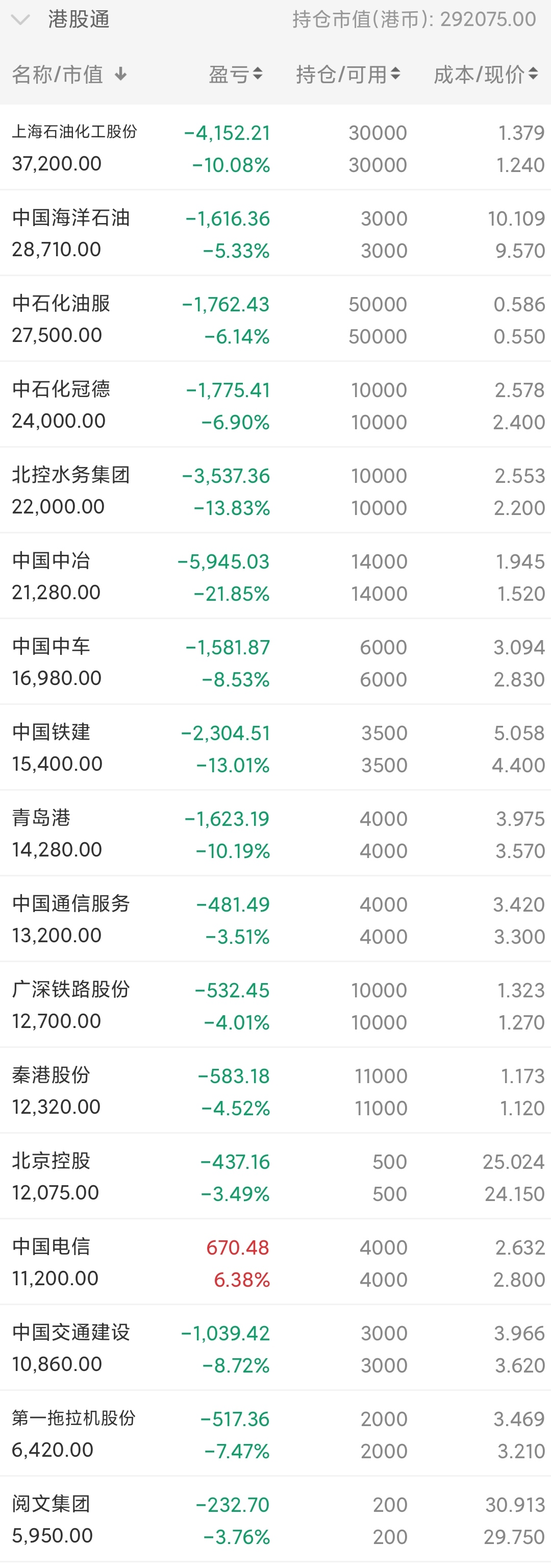Click the sort arrows next to 盈亏
The image size is (551, 1568).
coord(258,74)
